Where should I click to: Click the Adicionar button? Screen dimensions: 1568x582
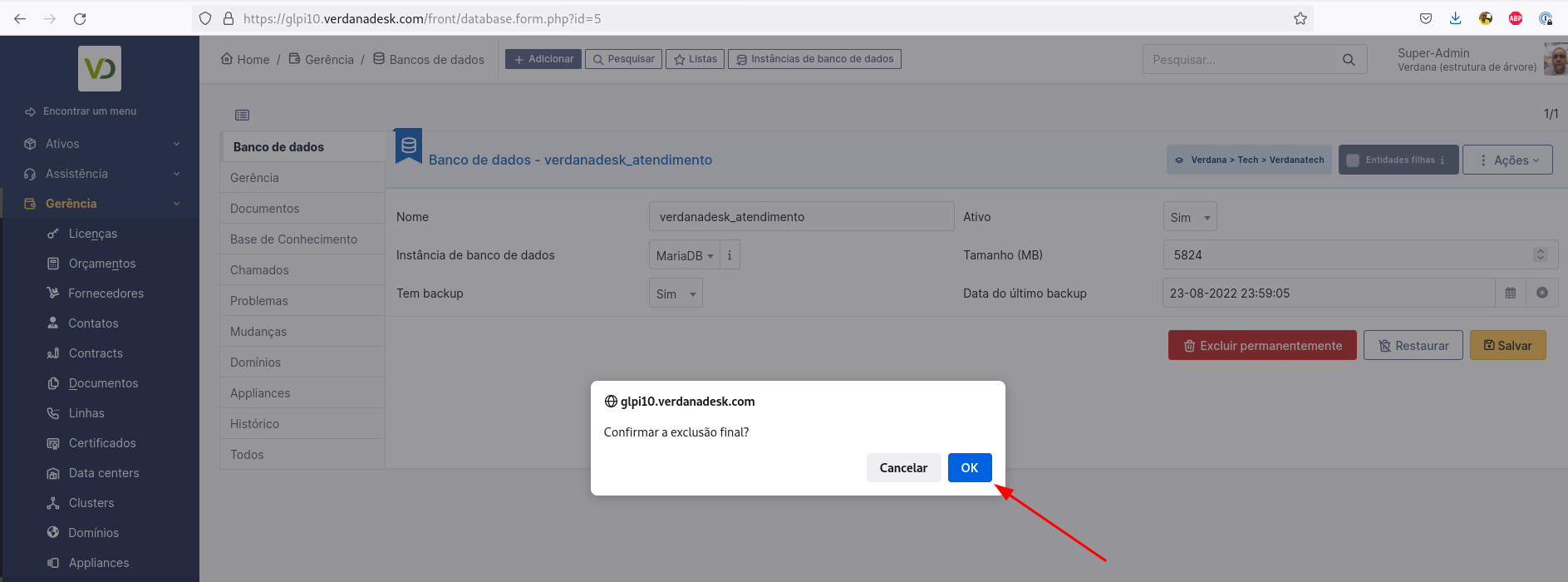click(x=543, y=59)
